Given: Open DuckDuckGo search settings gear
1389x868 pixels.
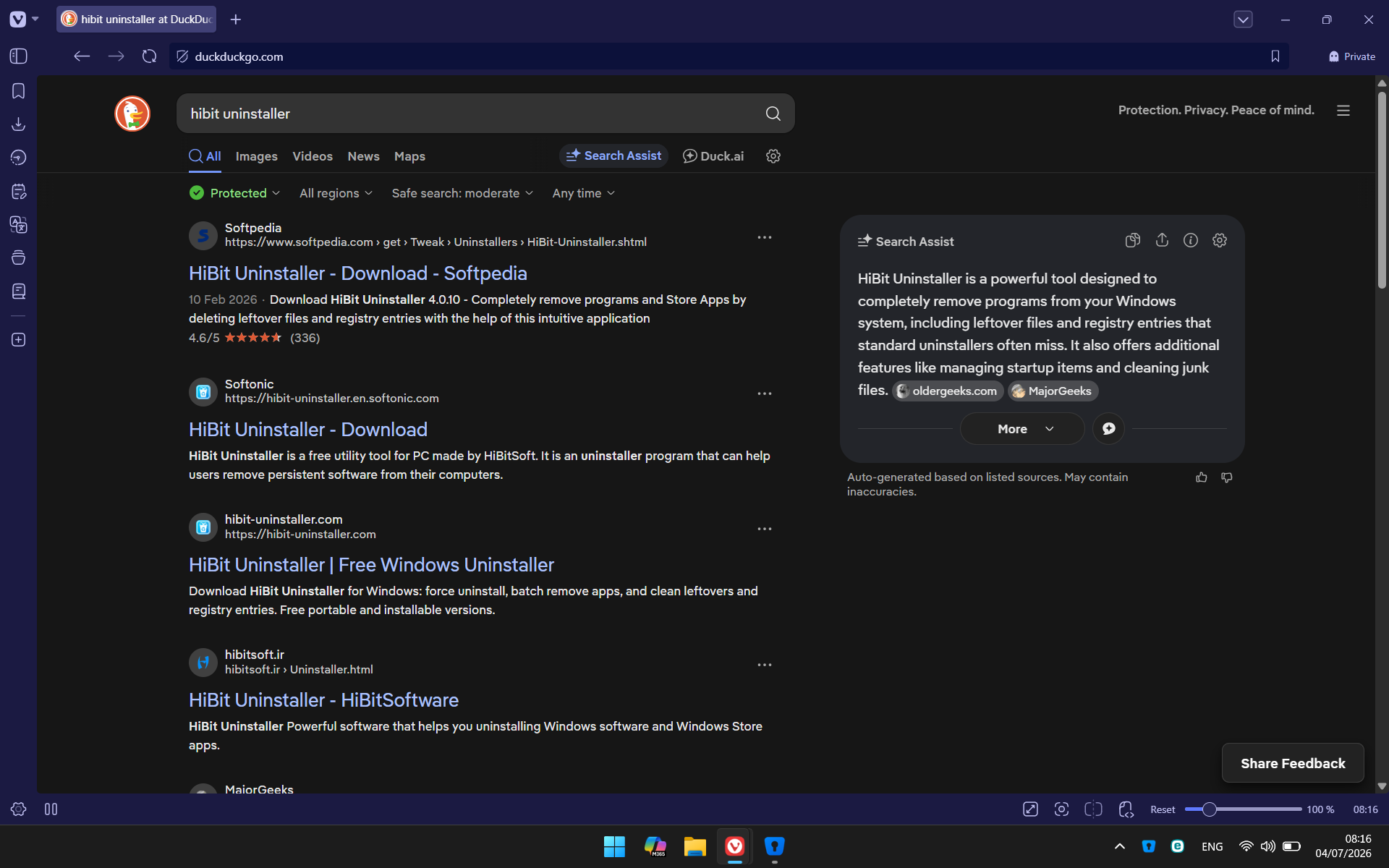Looking at the screenshot, I should pos(773,156).
